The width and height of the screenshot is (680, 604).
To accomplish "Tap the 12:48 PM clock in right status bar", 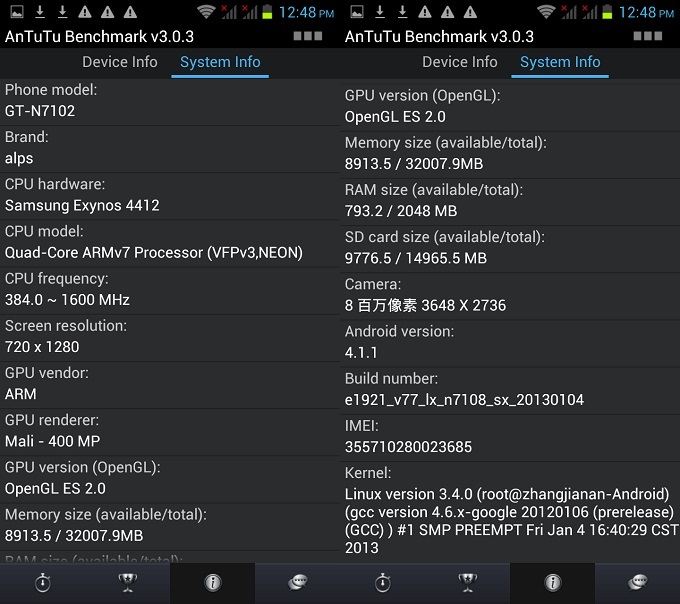I will [646, 12].
